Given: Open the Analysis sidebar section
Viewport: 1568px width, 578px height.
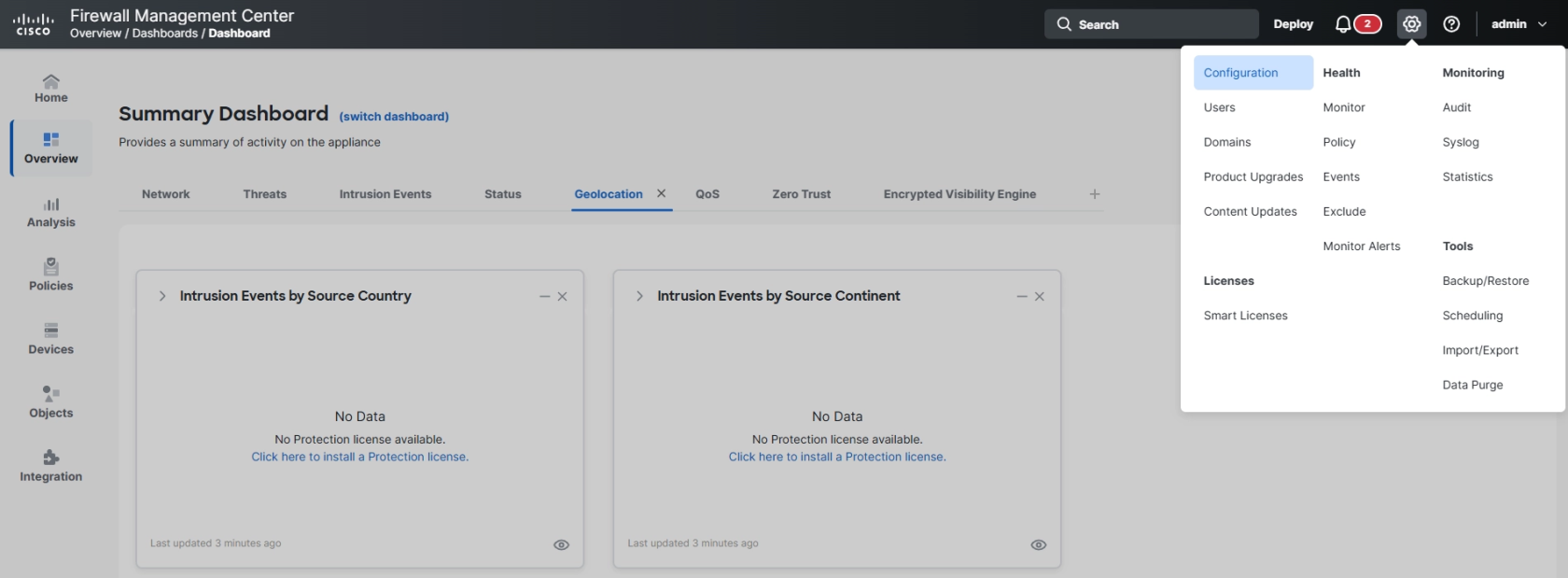Looking at the screenshot, I should 51,212.
